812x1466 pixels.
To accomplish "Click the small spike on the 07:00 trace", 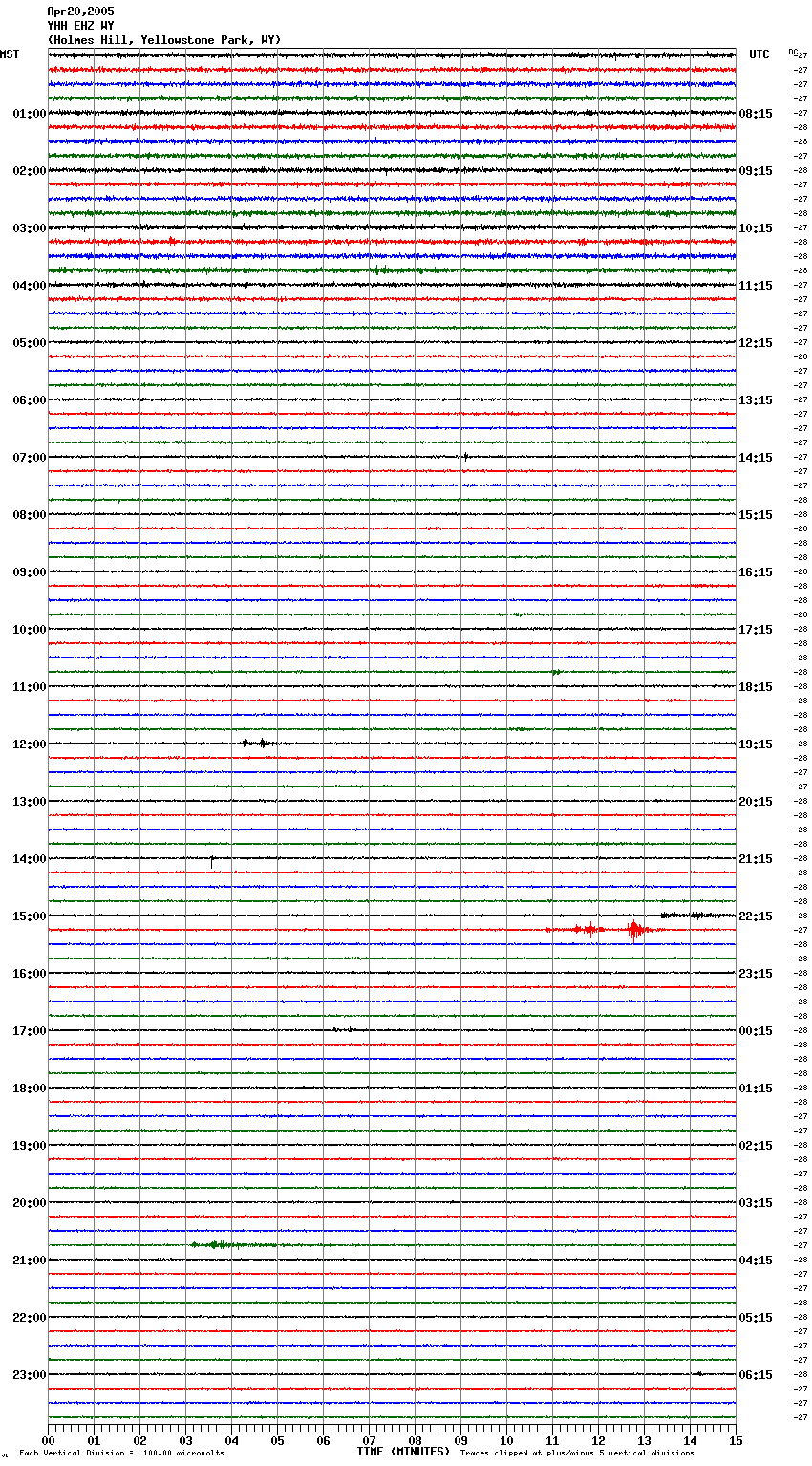I will 465,457.
